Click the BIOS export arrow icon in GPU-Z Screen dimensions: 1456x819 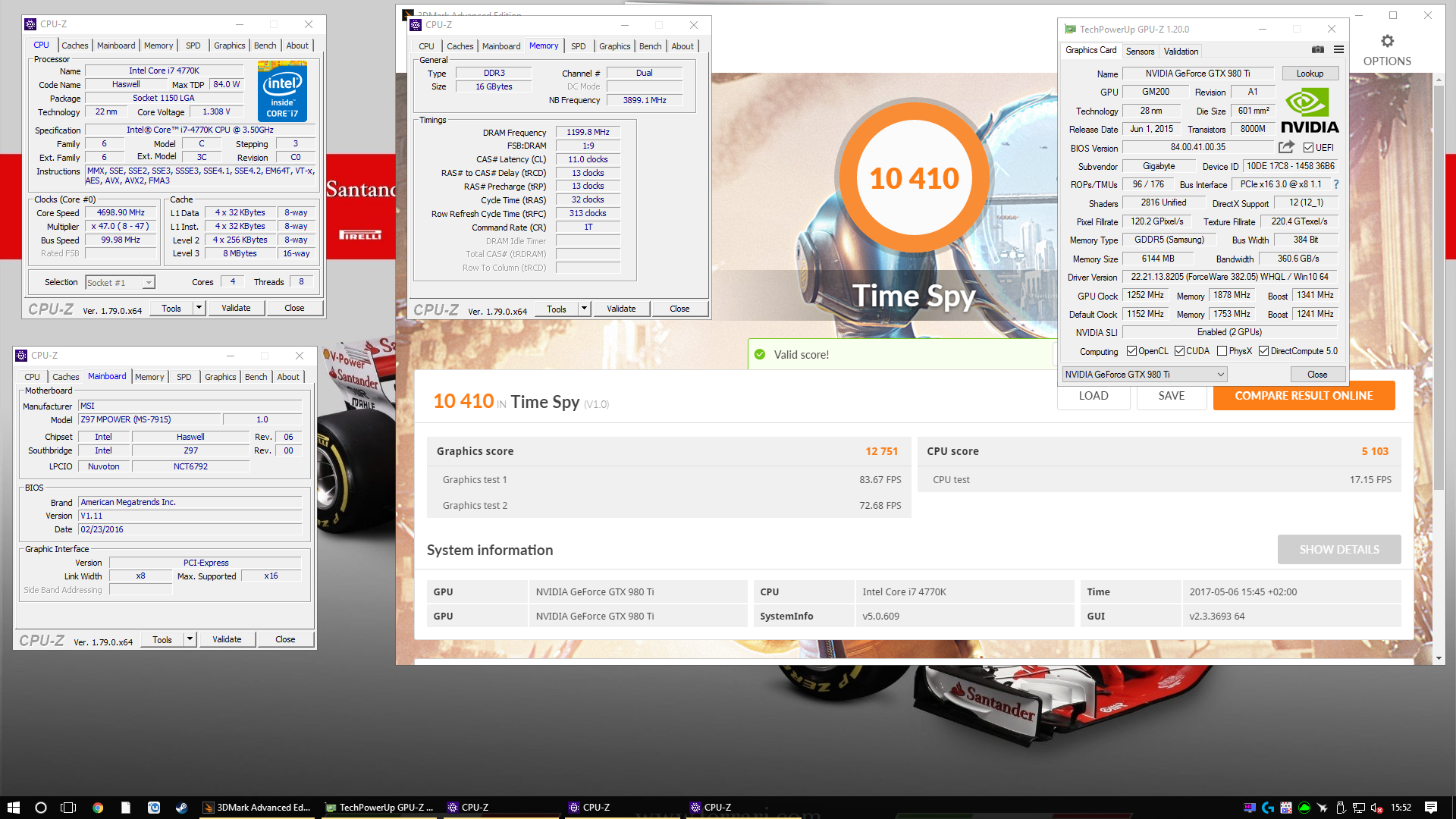(1286, 147)
